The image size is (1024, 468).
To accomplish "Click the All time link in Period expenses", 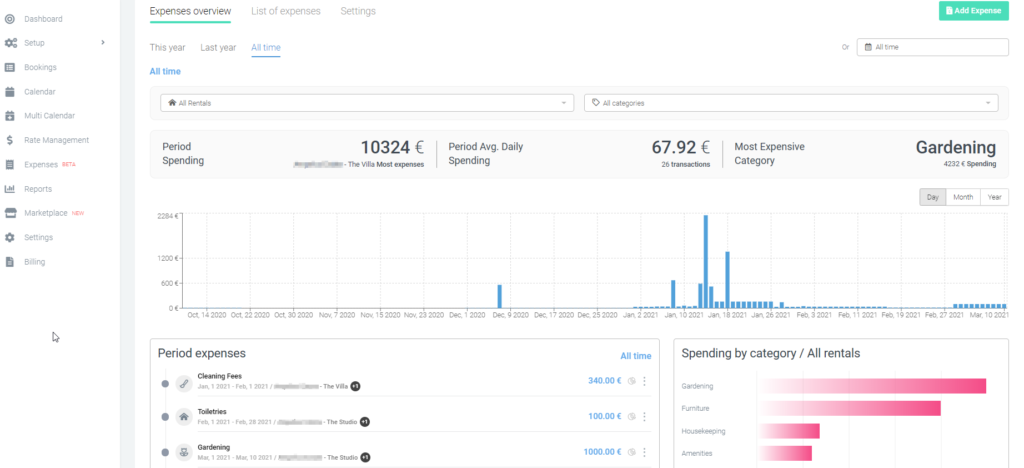I will pos(635,356).
